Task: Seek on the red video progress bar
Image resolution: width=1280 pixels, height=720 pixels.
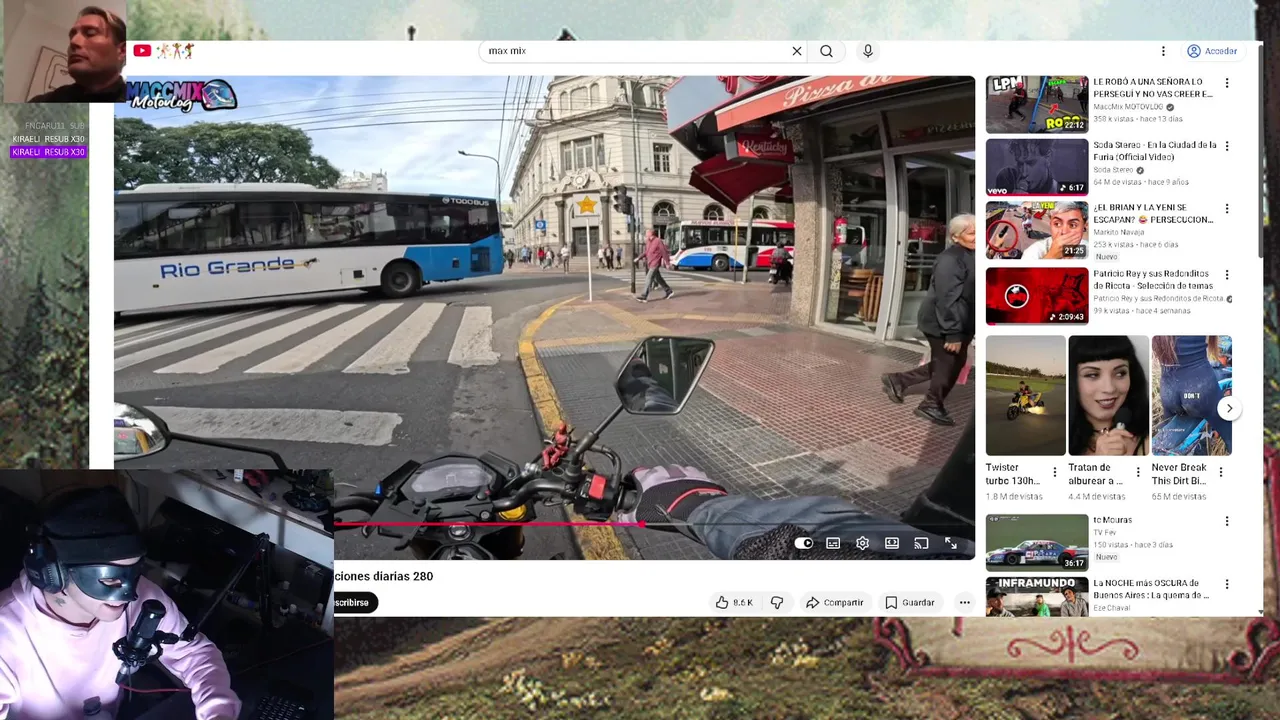Action: 654,523
